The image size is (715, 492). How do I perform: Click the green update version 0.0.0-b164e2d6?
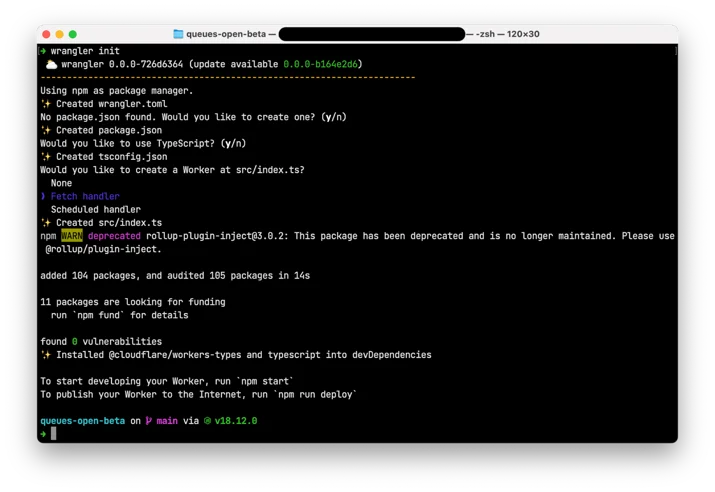pos(321,64)
